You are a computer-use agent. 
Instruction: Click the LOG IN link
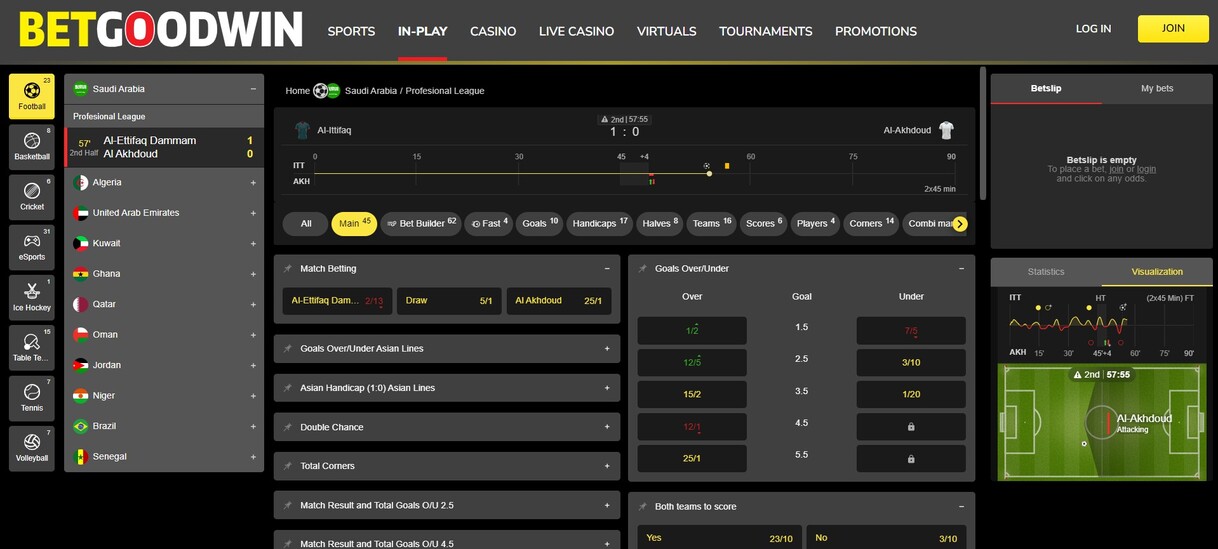tap(1093, 29)
